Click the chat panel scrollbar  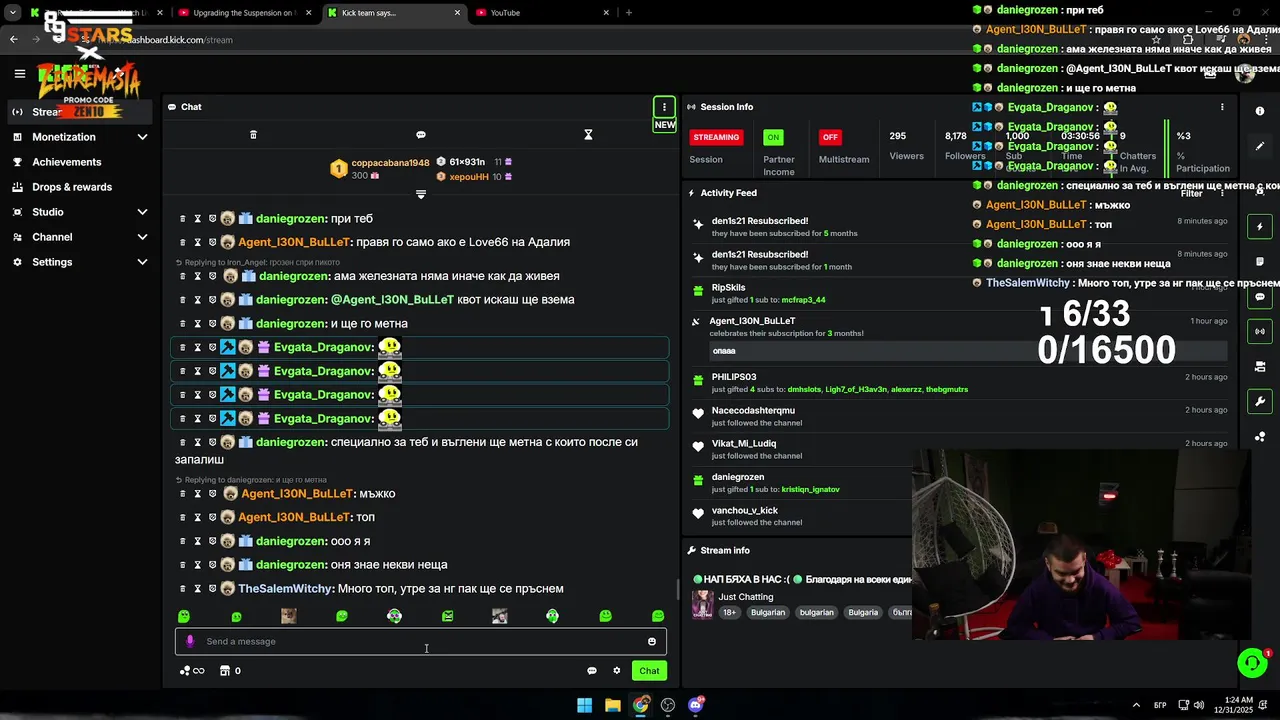pos(677,590)
